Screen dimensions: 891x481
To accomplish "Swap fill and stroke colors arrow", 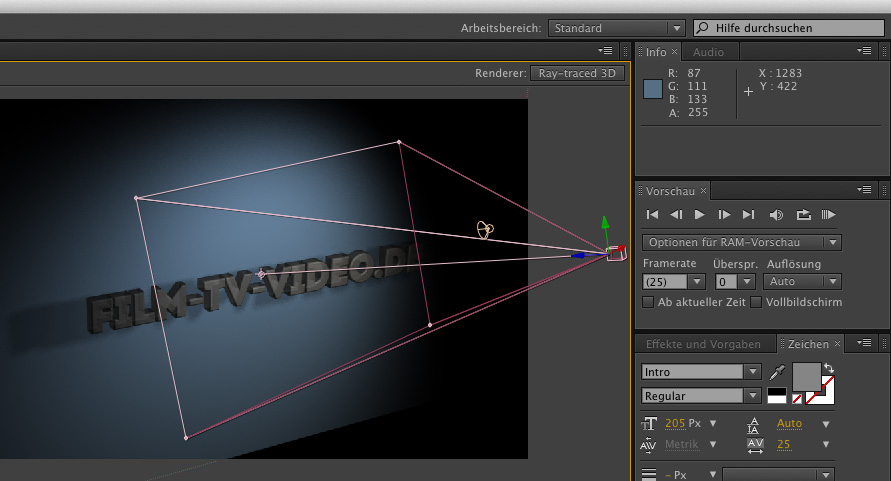I will (x=827, y=368).
